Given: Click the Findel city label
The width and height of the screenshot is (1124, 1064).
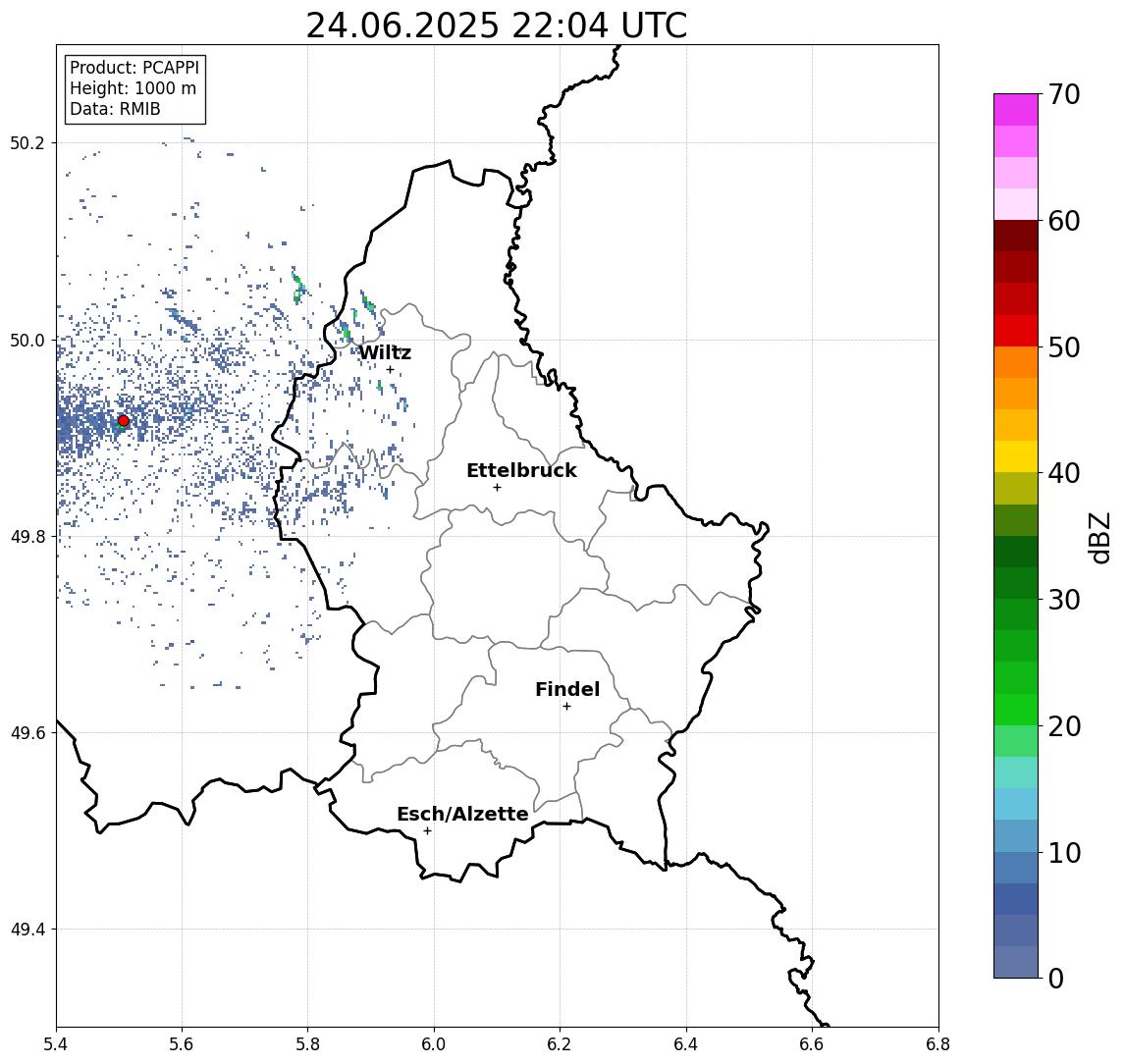Looking at the screenshot, I should pyautogui.click(x=567, y=689).
